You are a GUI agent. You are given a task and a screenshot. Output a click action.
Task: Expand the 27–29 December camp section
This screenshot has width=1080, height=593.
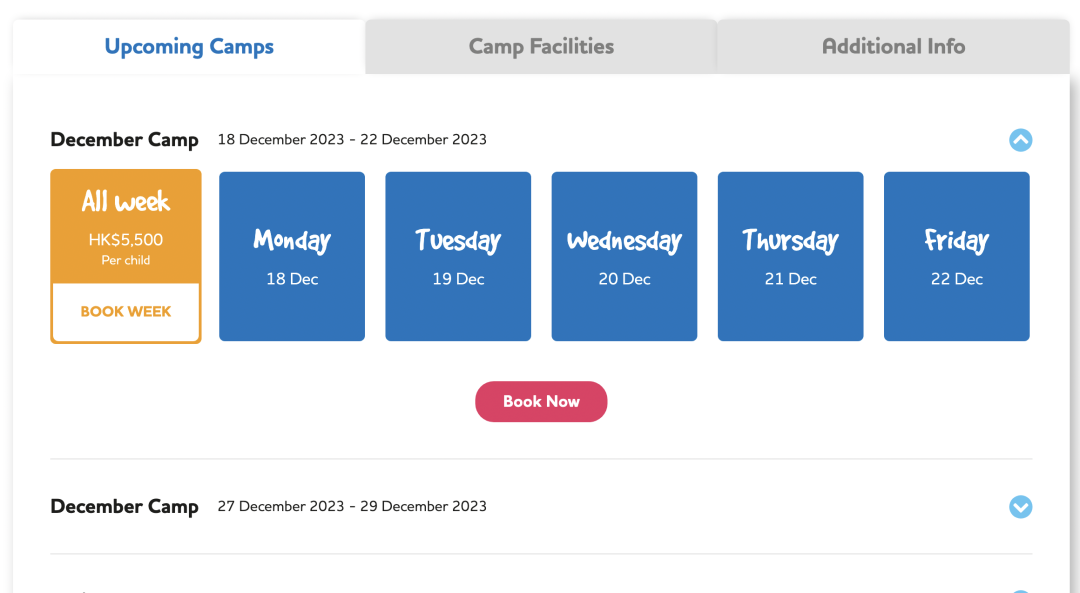[x=1020, y=507]
